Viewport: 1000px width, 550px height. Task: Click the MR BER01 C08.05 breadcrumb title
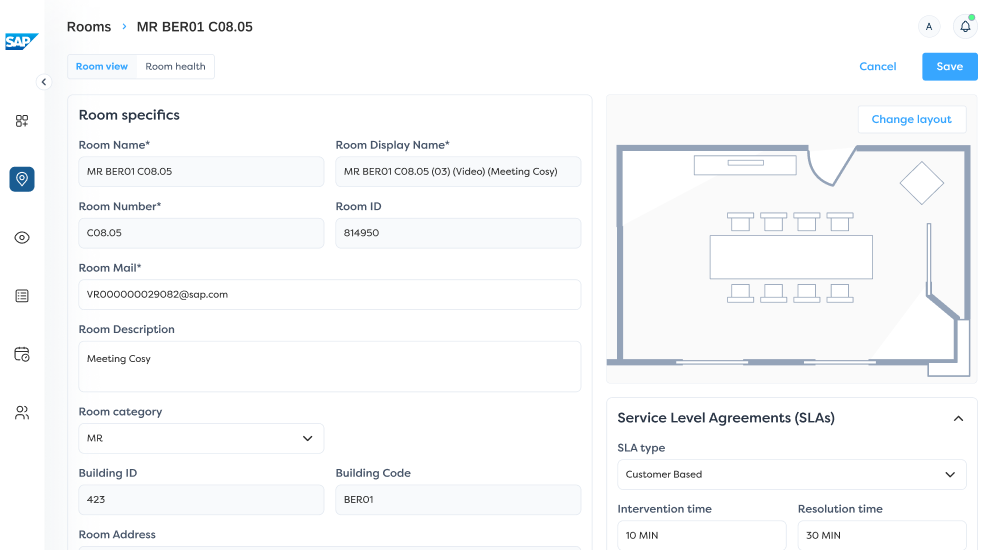(195, 27)
